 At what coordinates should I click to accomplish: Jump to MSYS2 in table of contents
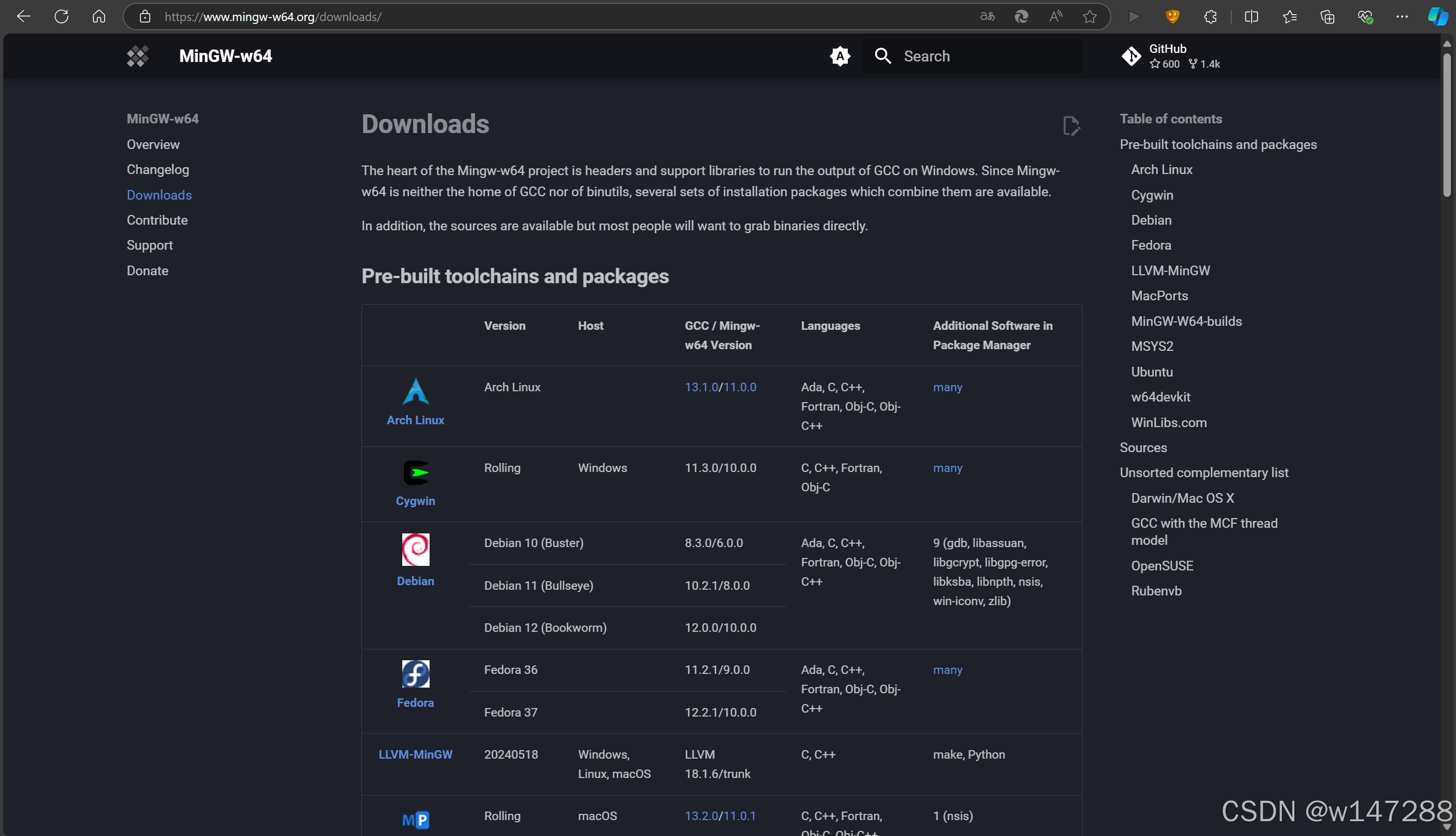[x=1152, y=347]
